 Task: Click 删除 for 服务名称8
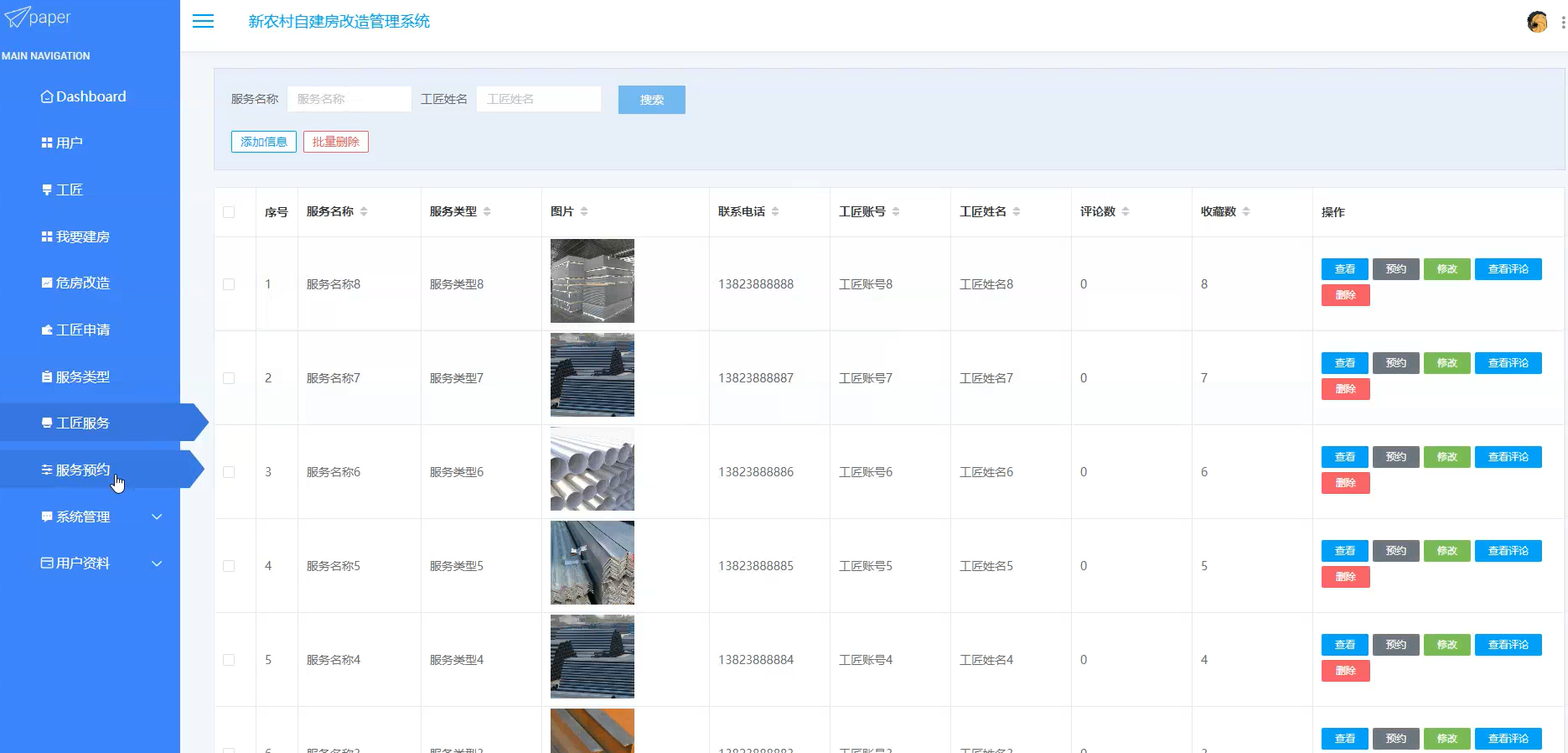click(1346, 295)
